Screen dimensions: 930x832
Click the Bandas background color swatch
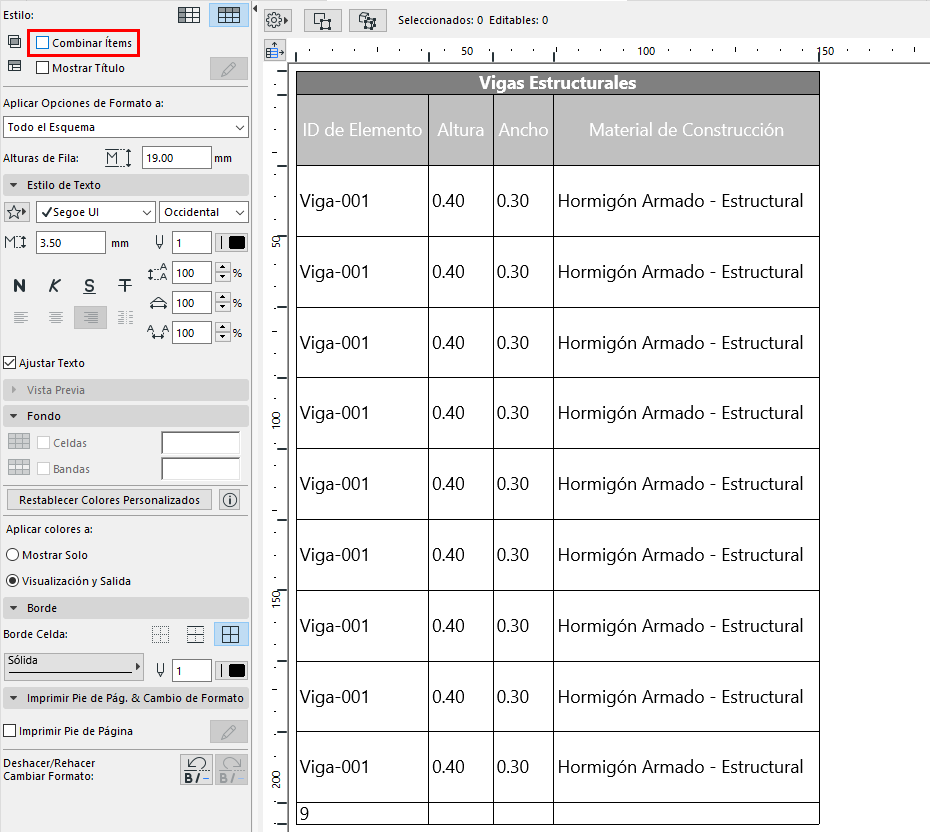click(200, 468)
